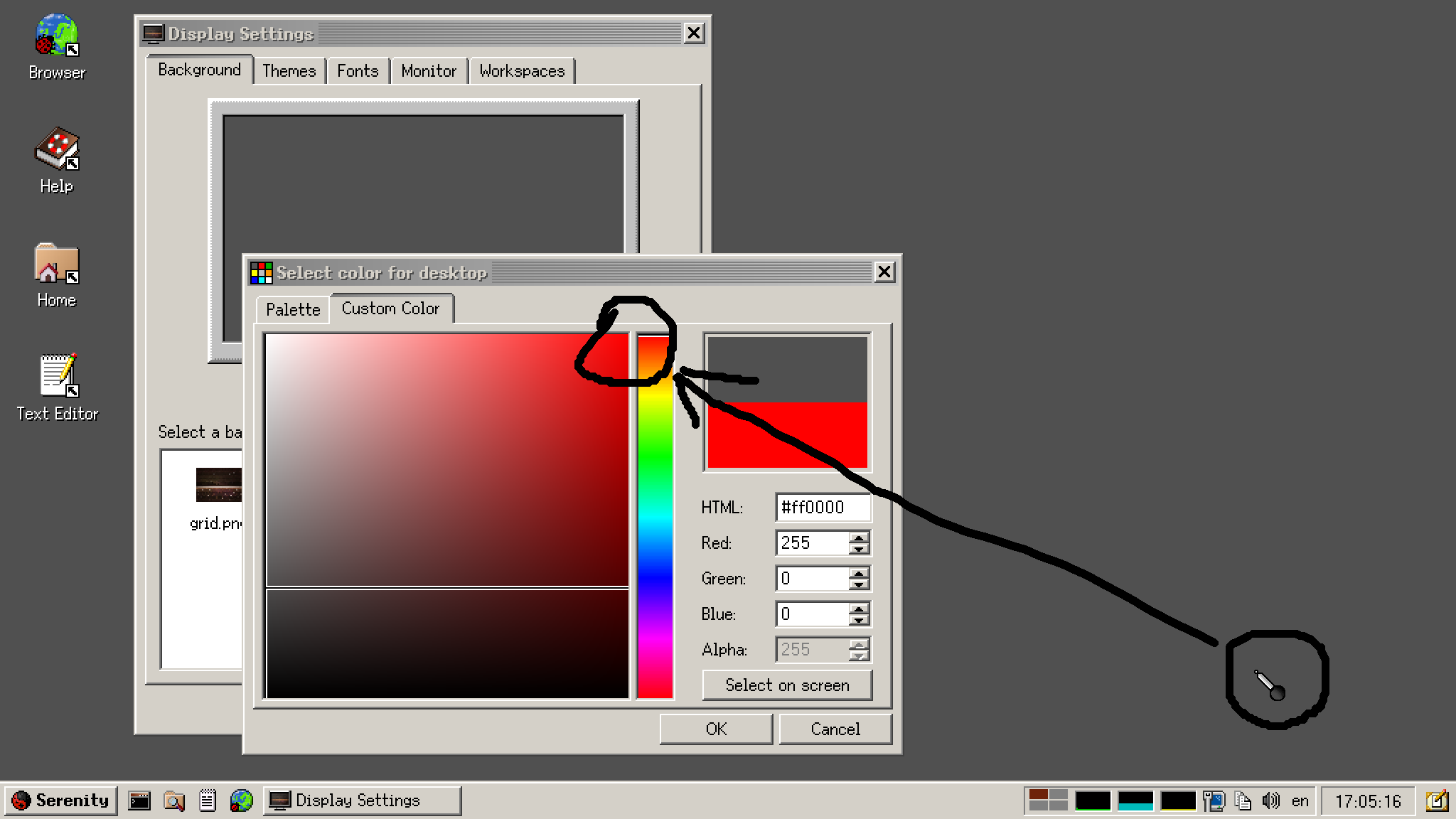Switch keyboard layout via the 'en' indicator
The width and height of the screenshot is (1456, 819).
coord(1301,801)
